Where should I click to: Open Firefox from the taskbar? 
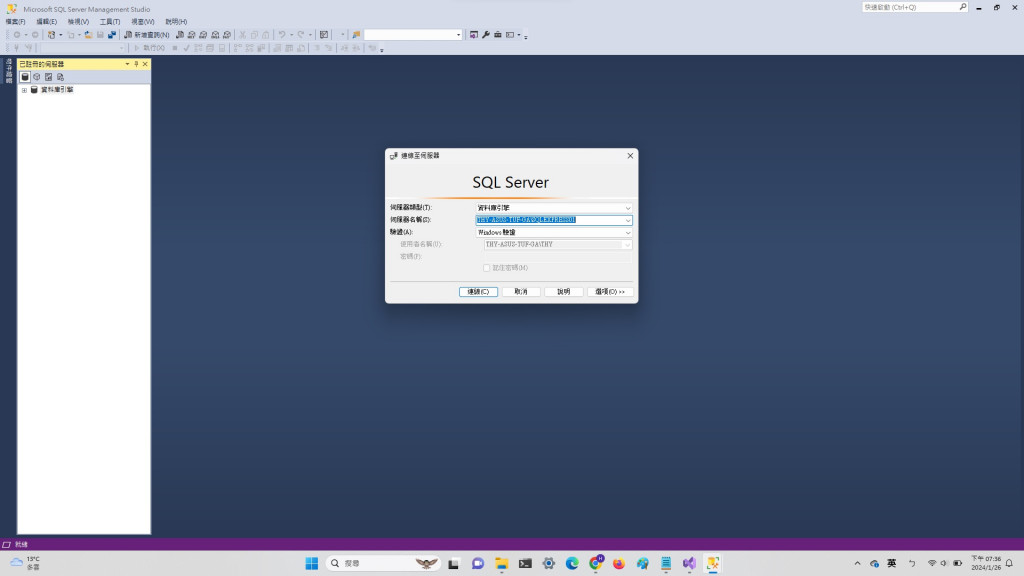point(618,563)
